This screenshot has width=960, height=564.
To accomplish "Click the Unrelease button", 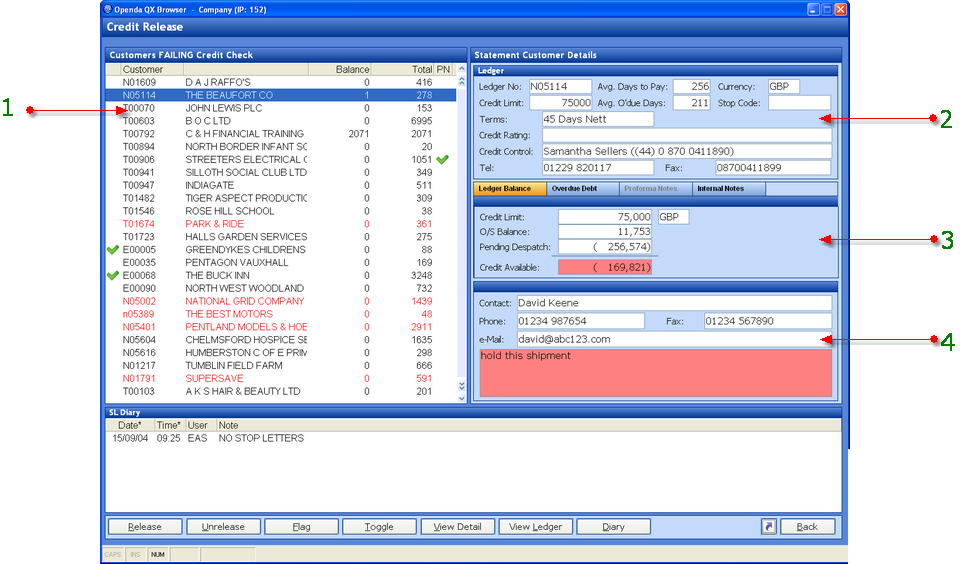I will (223, 527).
